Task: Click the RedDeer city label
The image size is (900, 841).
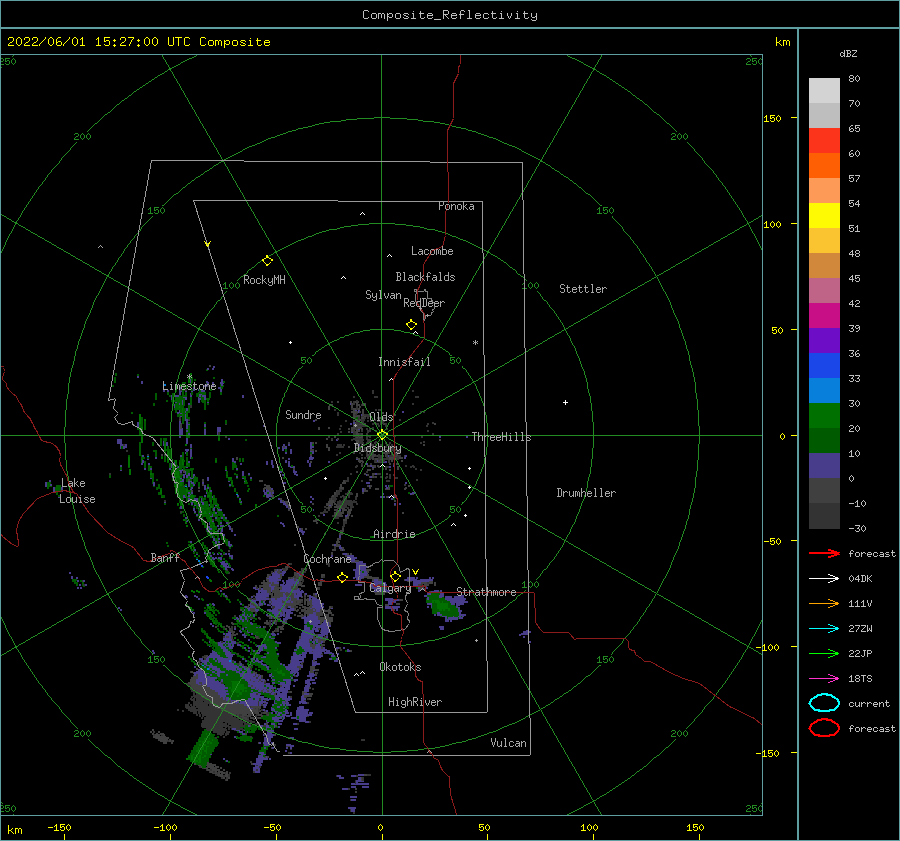Action: click(424, 303)
